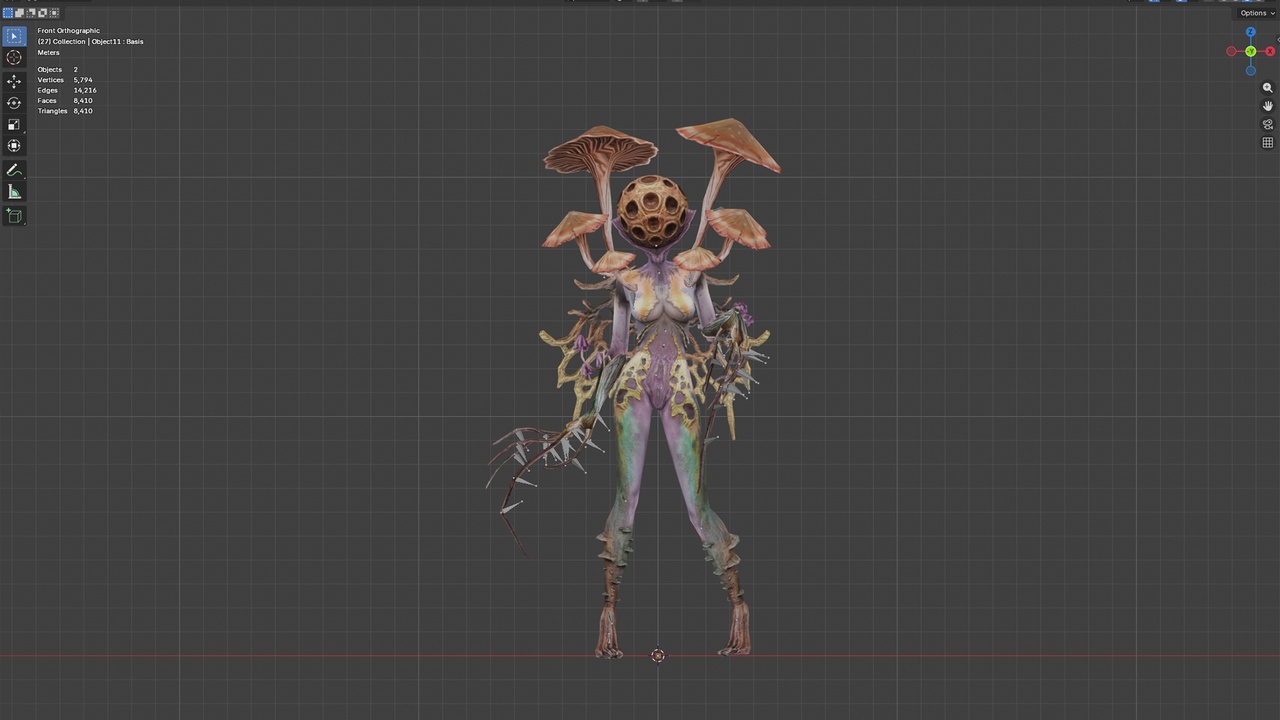Screen dimensions: 1280x720
Task: Click the Zoom view magnifier icon
Action: (1267, 88)
